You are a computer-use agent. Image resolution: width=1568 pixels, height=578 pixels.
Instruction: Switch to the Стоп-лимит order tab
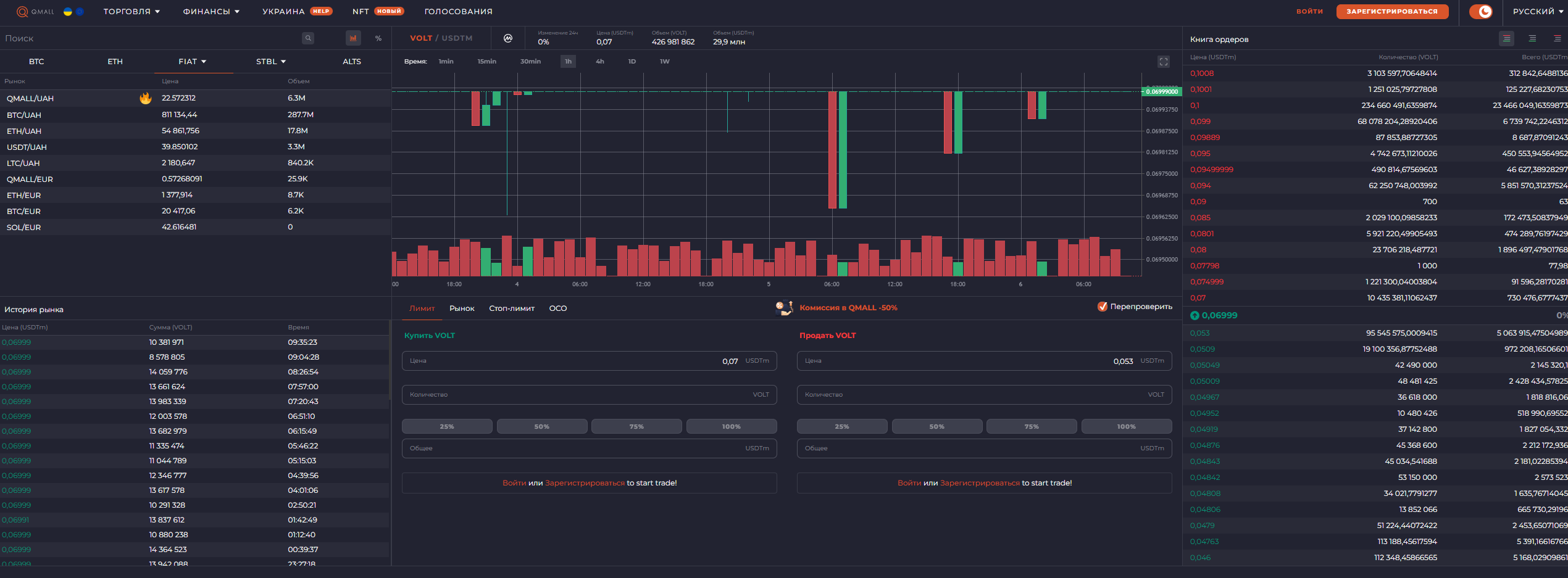pyautogui.click(x=511, y=308)
